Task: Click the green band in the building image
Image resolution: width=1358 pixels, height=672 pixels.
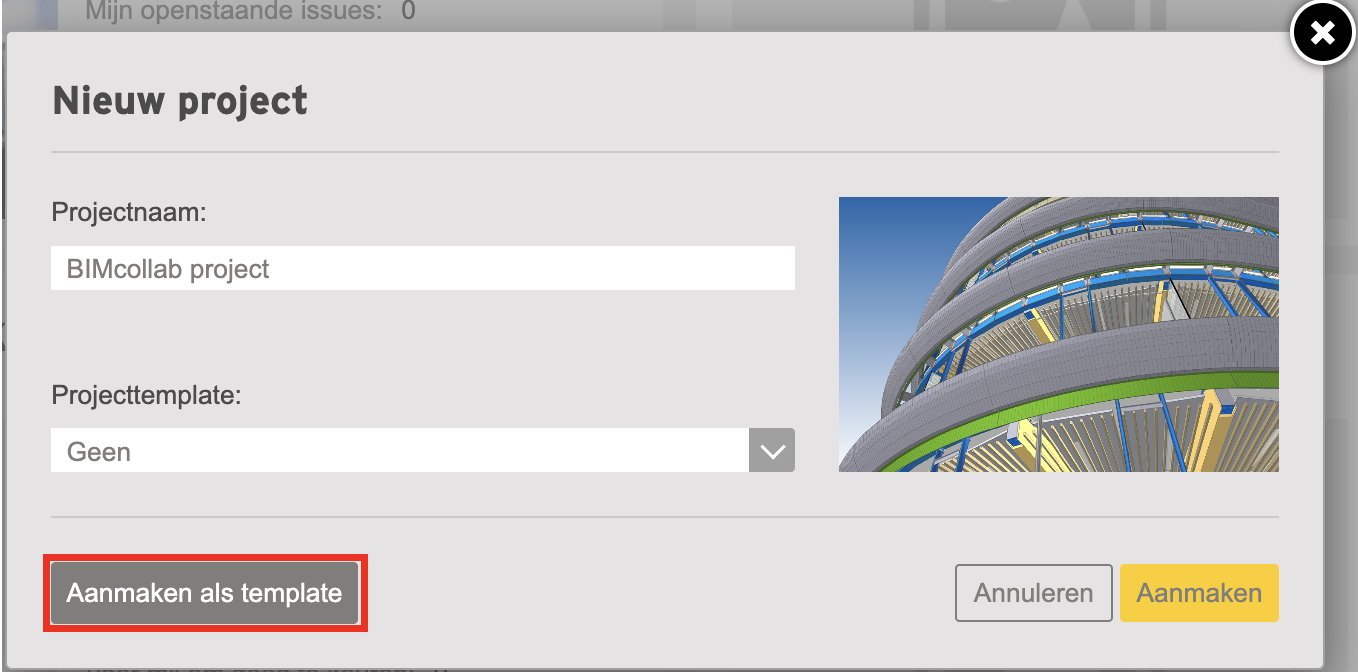Action: (1150, 398)
